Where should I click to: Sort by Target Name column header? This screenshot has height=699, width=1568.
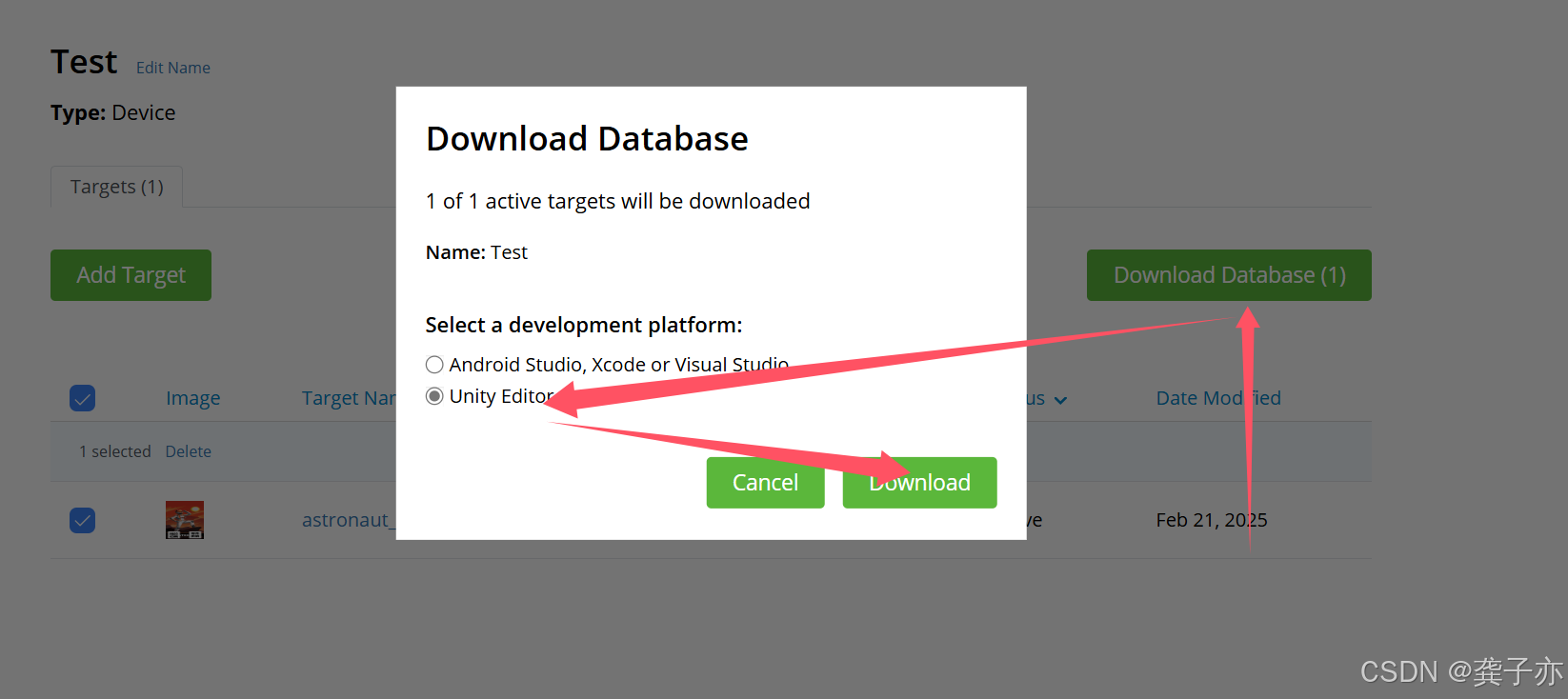click(349, 398)
